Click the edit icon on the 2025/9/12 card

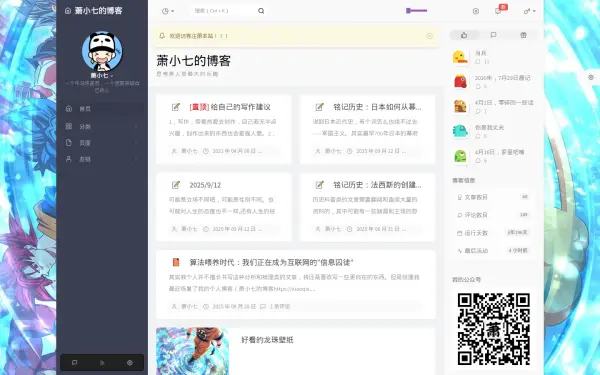pyautogui.click(x=176, y=185)
